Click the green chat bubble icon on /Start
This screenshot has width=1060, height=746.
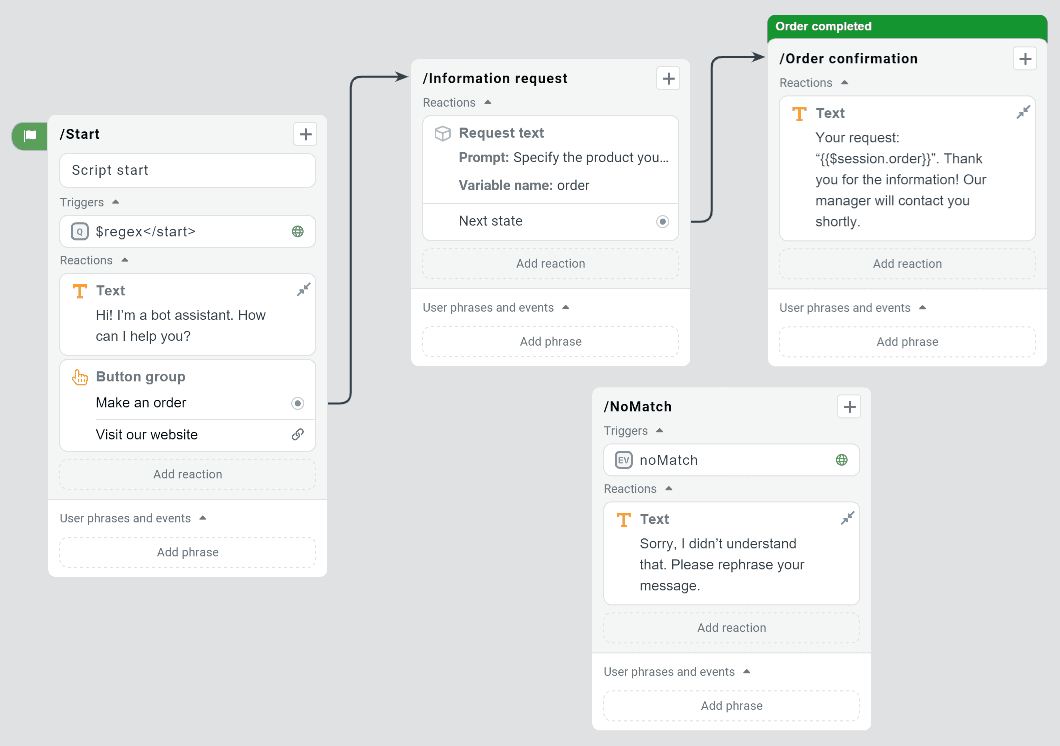(29, 134)
